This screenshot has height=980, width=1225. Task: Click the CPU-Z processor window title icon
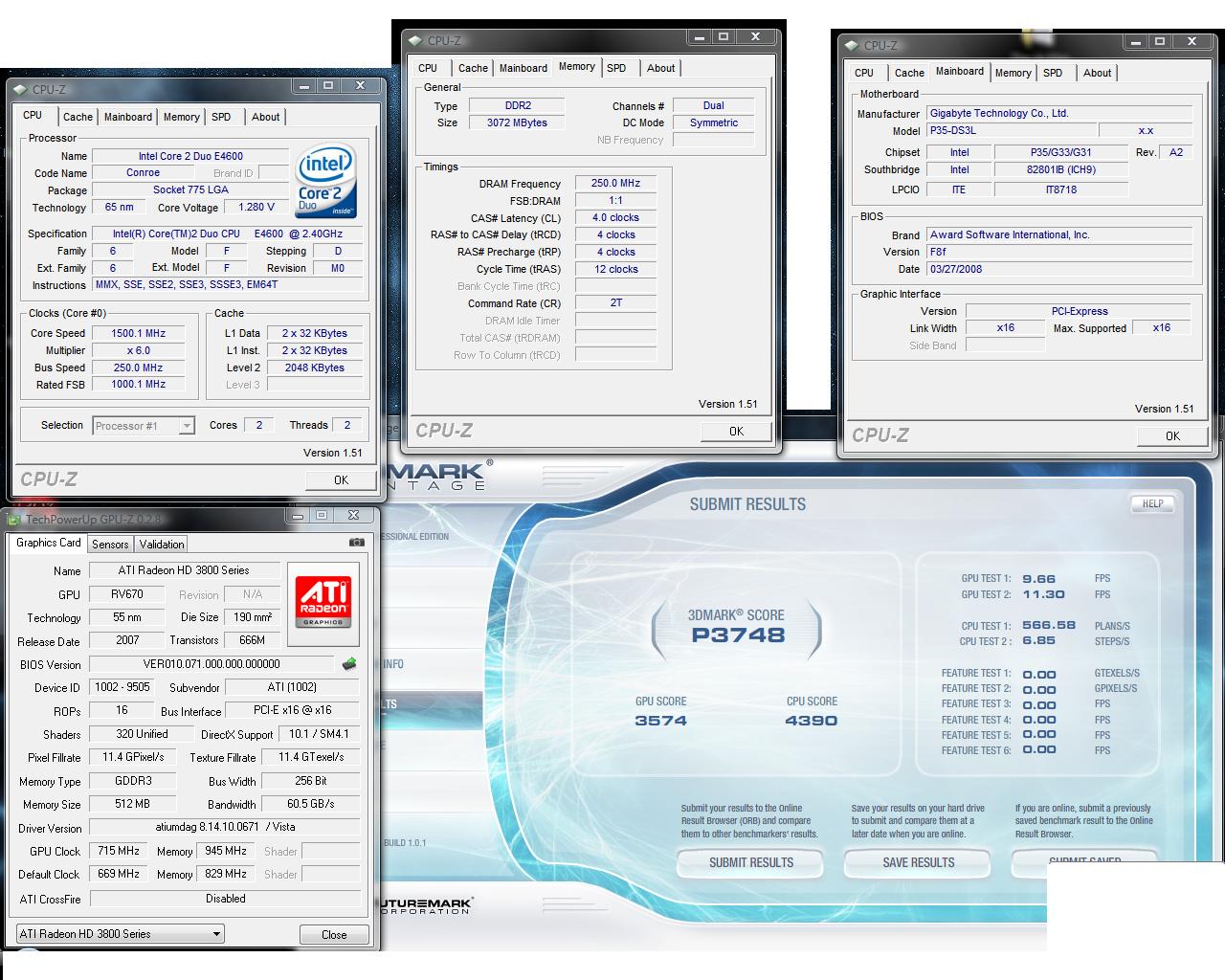tap(19, 89)
